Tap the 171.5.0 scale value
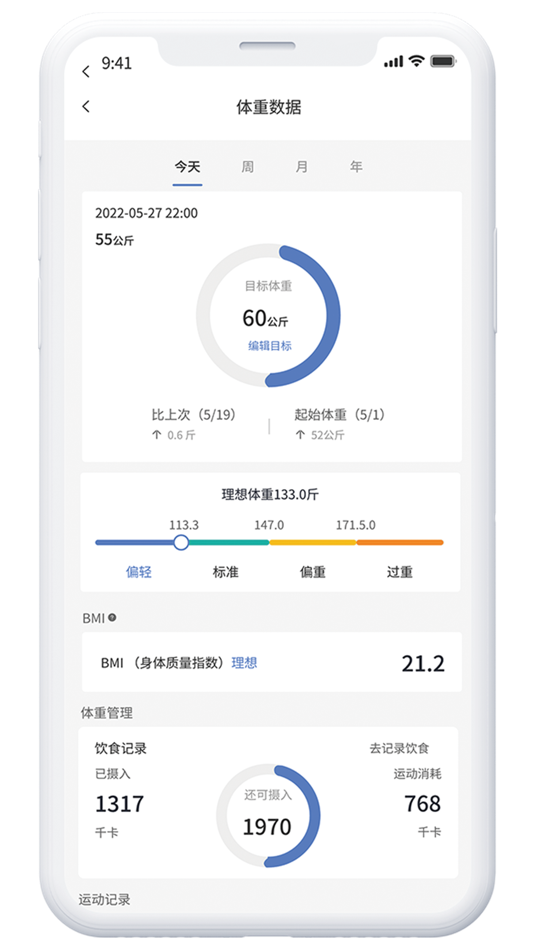The image size is (534, 950). click(356, 525)
